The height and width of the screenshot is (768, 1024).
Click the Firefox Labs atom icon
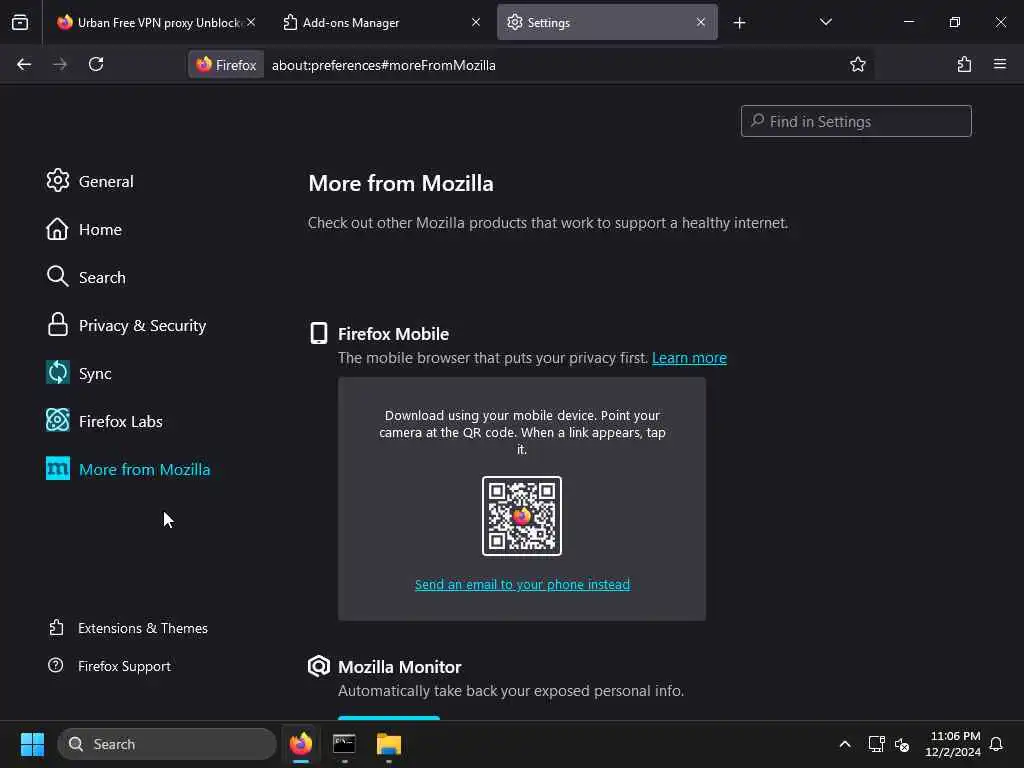point(57,420)
